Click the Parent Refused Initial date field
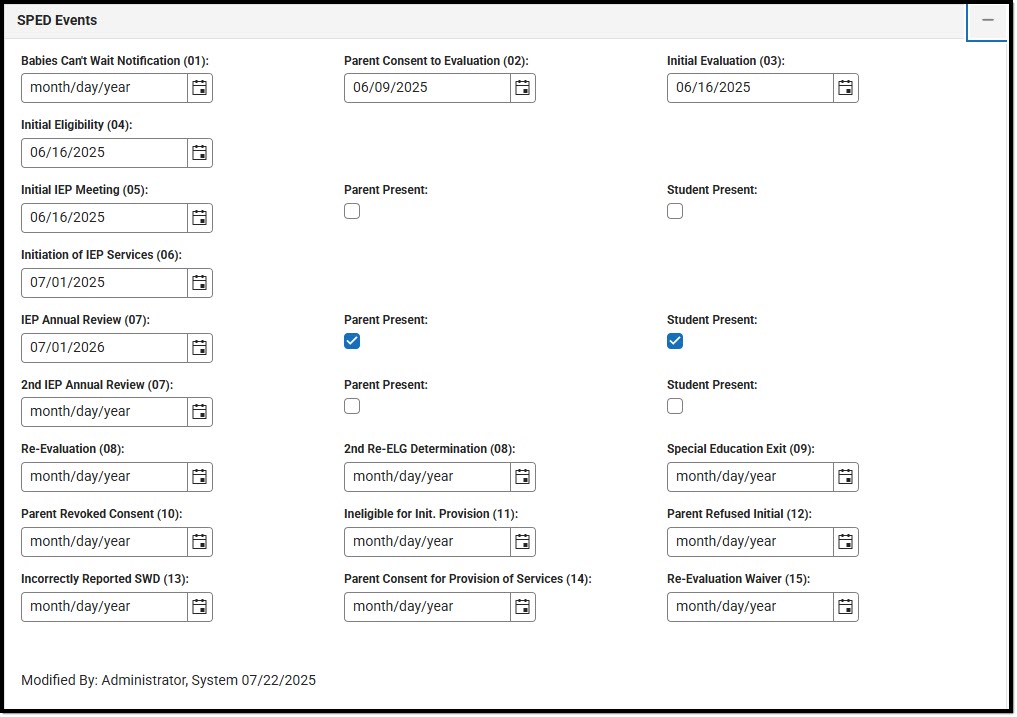The width and height of the screenshot is (1017, 717). [x=750, y=542]
